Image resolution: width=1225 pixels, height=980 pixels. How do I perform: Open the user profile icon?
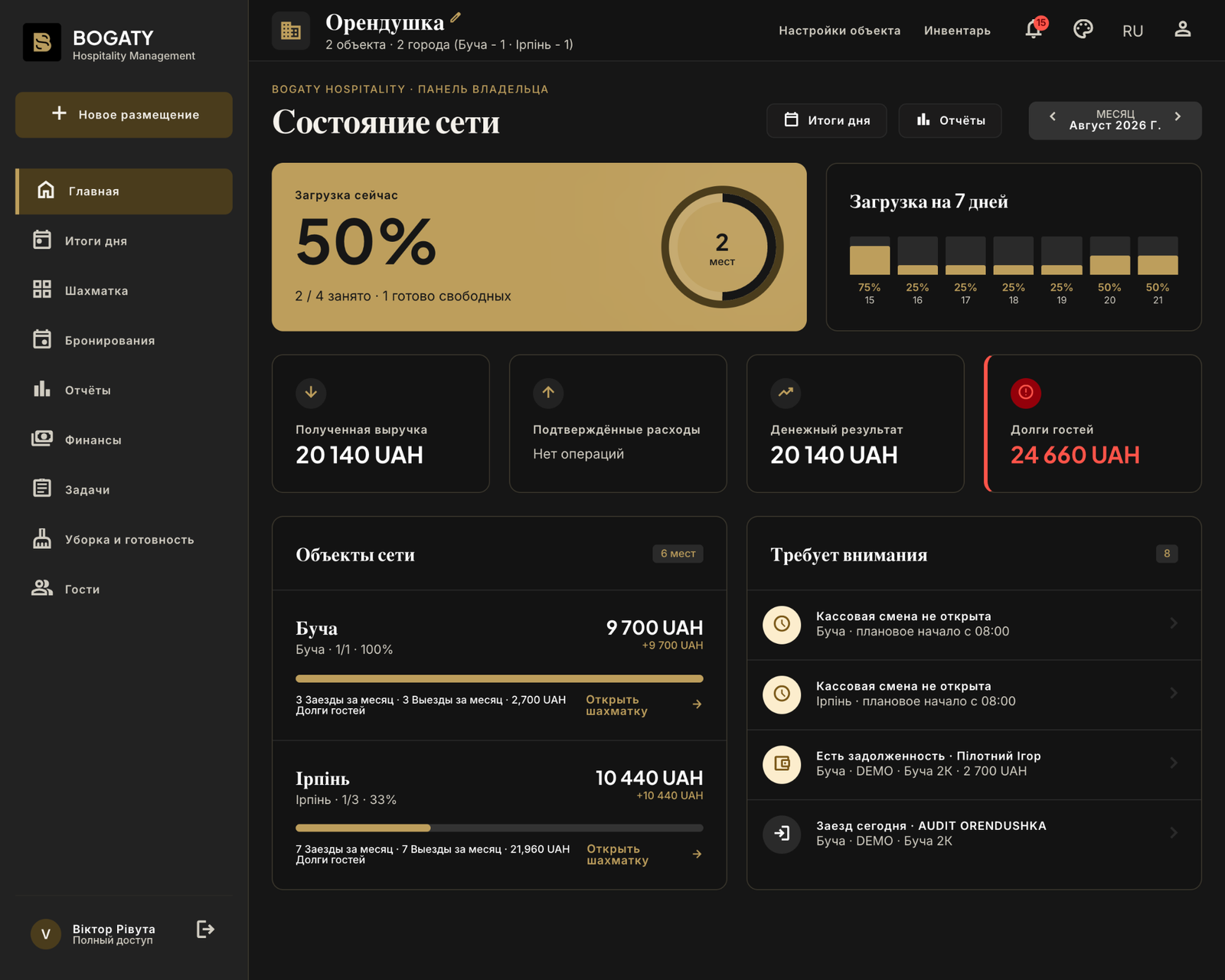(x=1182, y=29)
